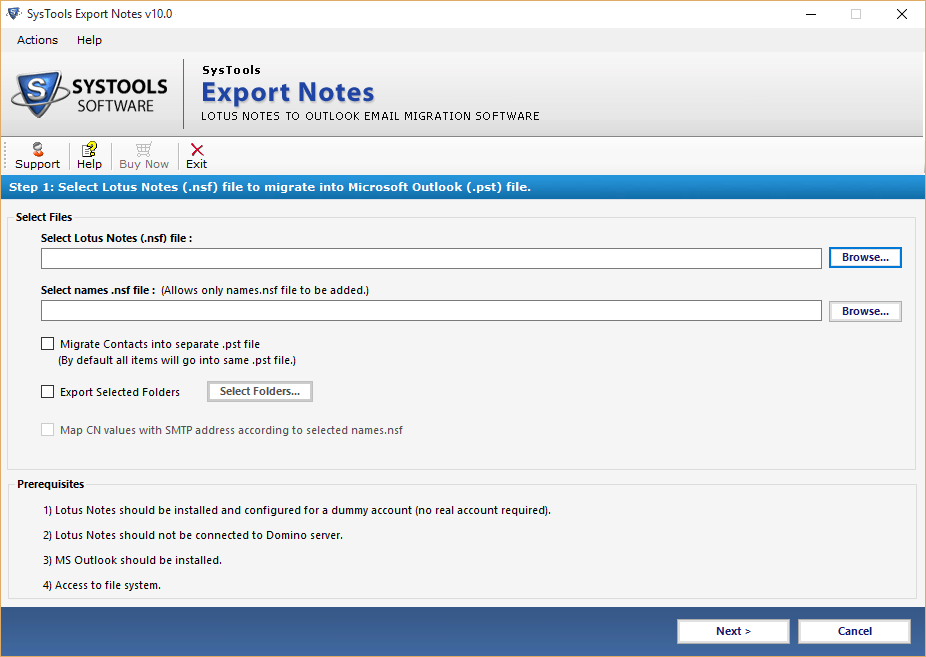
Task: Click into the names .nsf file path field
Action: coord(431,311)
